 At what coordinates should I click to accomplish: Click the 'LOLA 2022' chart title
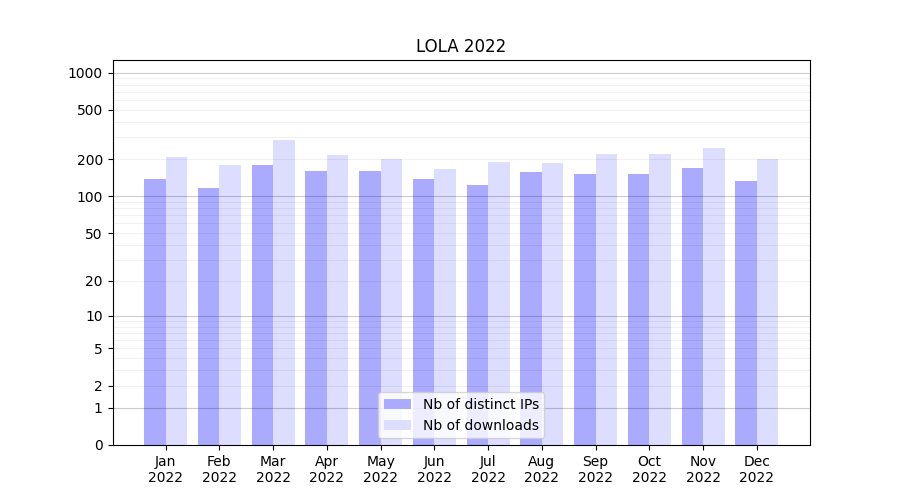click(461, 47)
